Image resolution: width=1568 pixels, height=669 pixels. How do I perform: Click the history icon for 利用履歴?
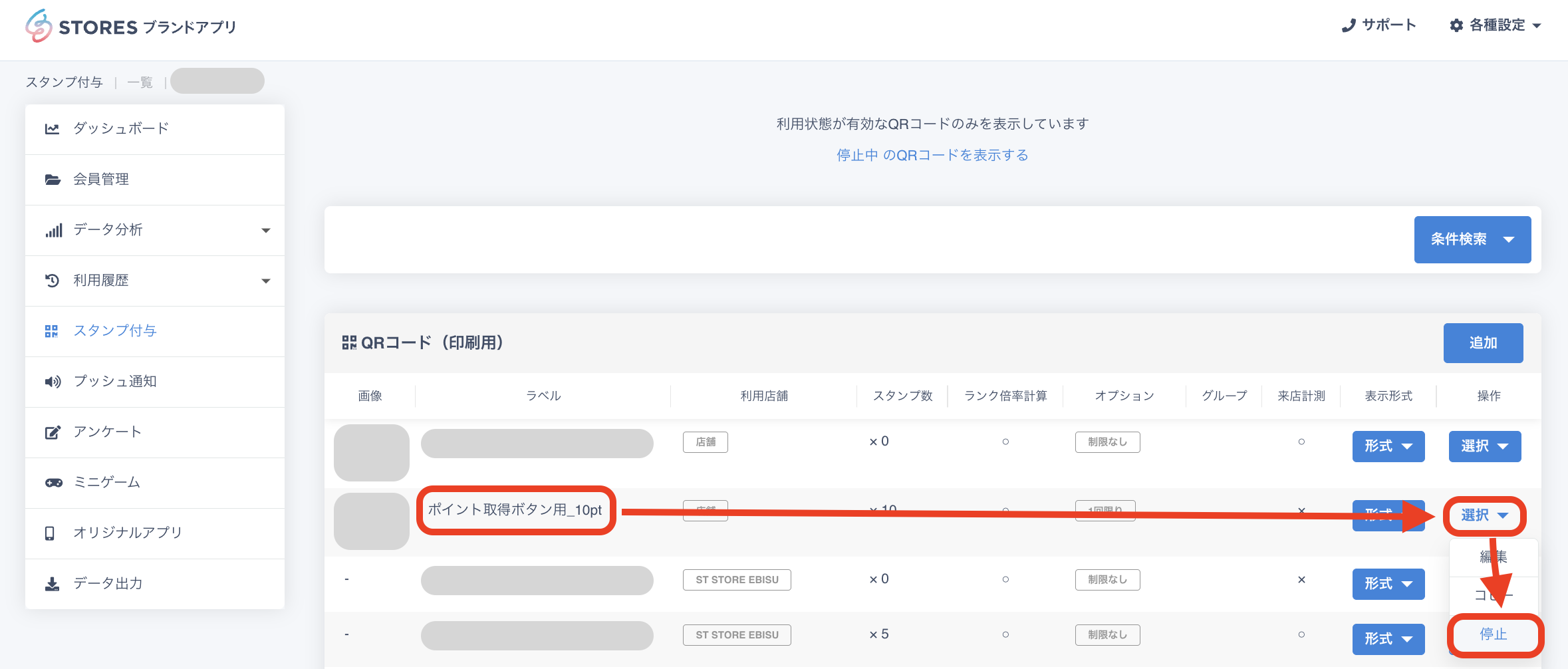(x=52, y=281)
